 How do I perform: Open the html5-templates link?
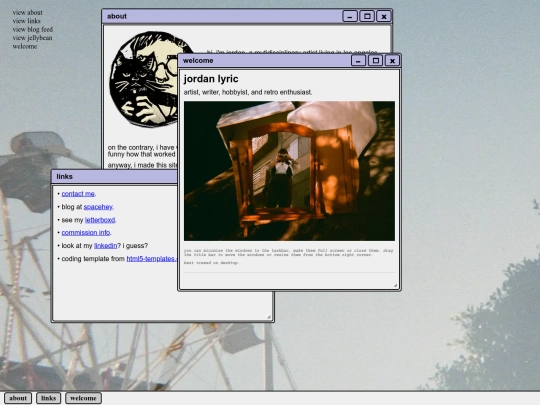pyautogui.click(x=152, y=259)
